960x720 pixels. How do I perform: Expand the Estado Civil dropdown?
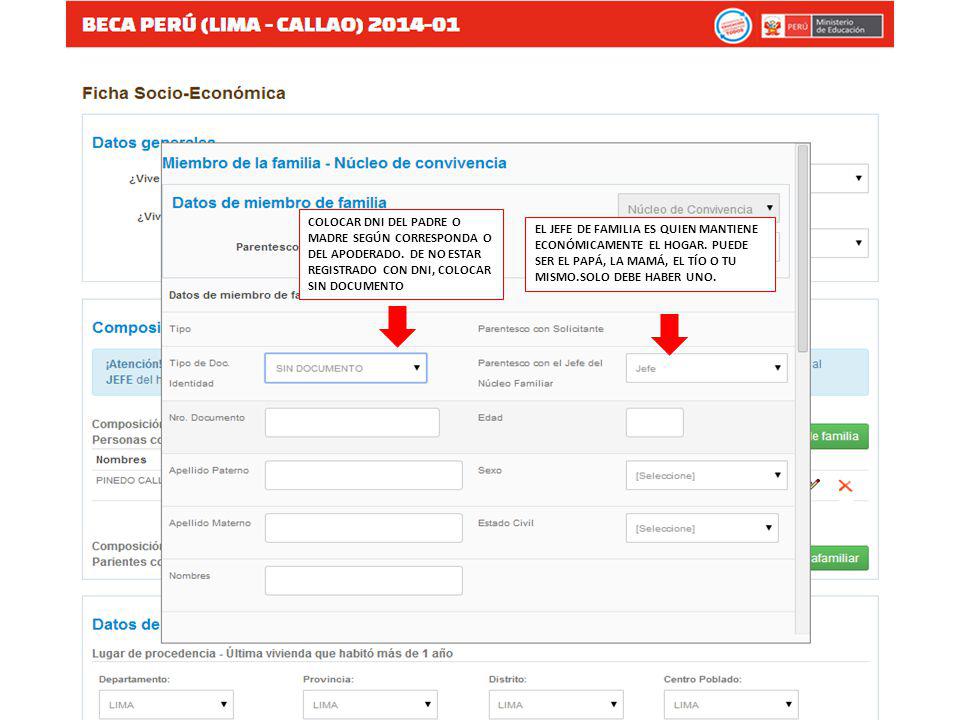coord(702,528)
